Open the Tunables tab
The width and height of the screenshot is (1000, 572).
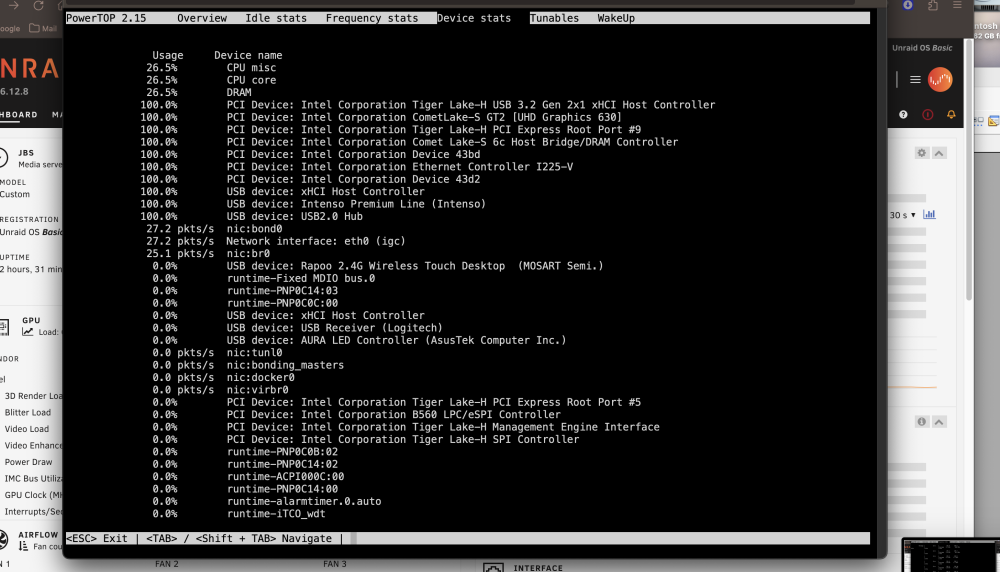click(554, 18)
